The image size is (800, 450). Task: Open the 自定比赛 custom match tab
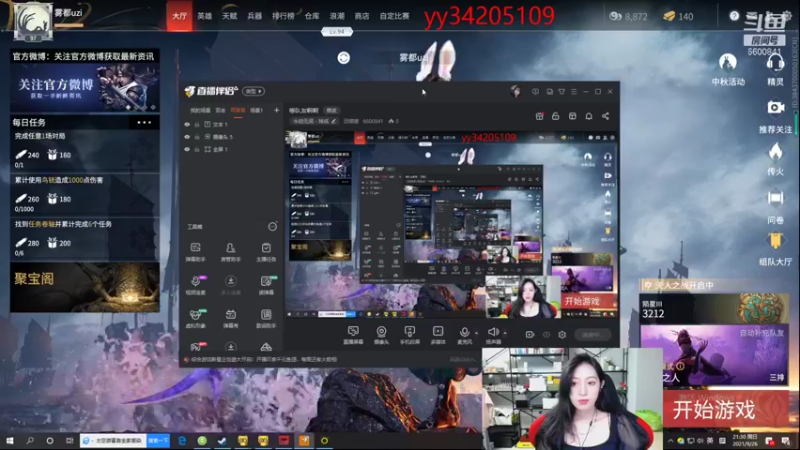pos(394,16)
